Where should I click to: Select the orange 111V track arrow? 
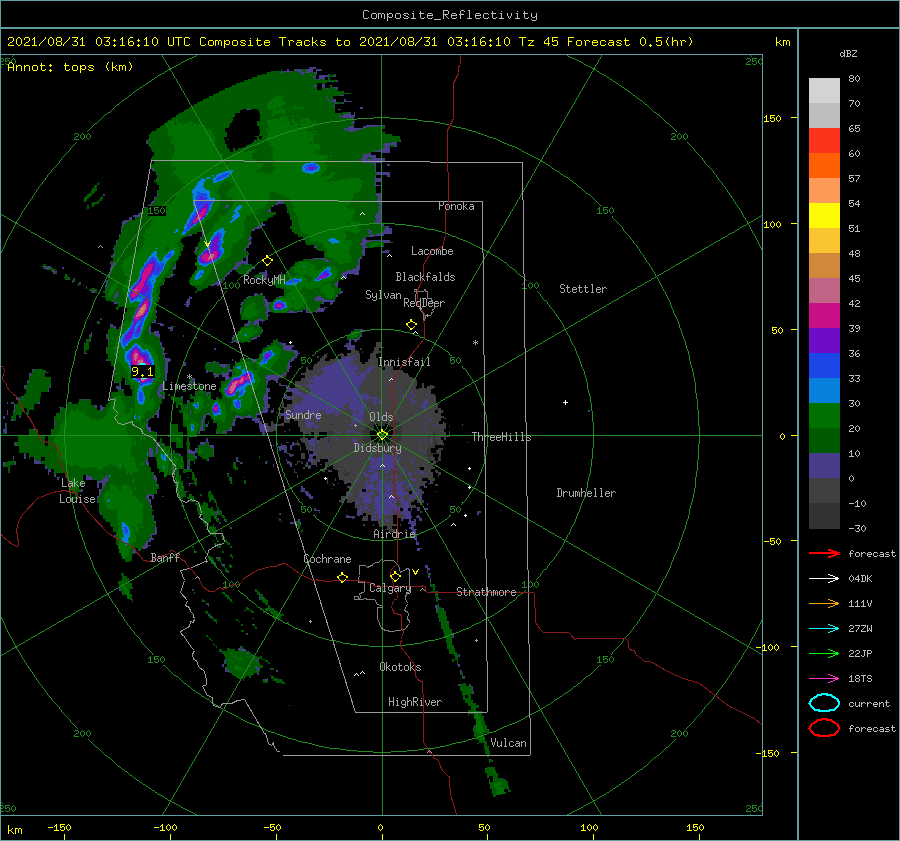coord(824,603)
